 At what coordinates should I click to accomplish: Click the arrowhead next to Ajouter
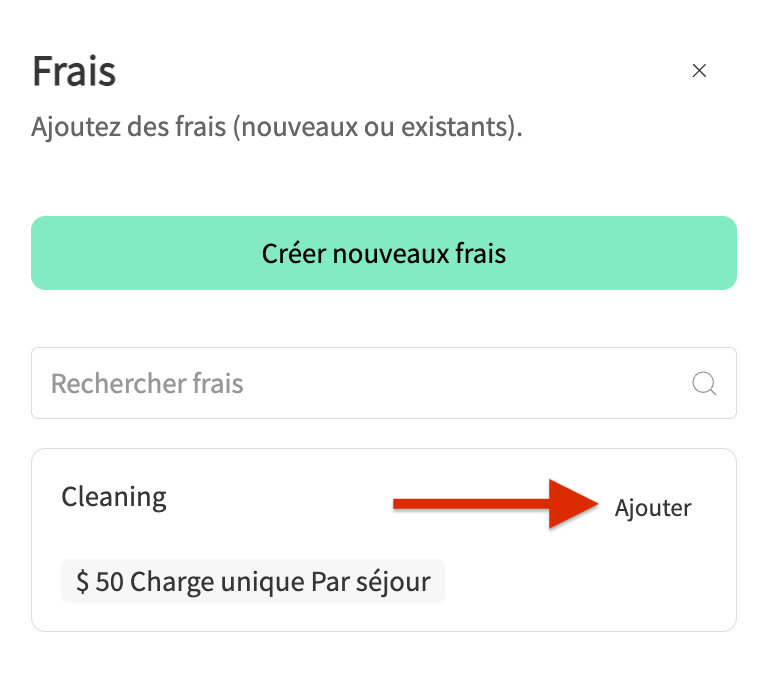coord(573,504)
